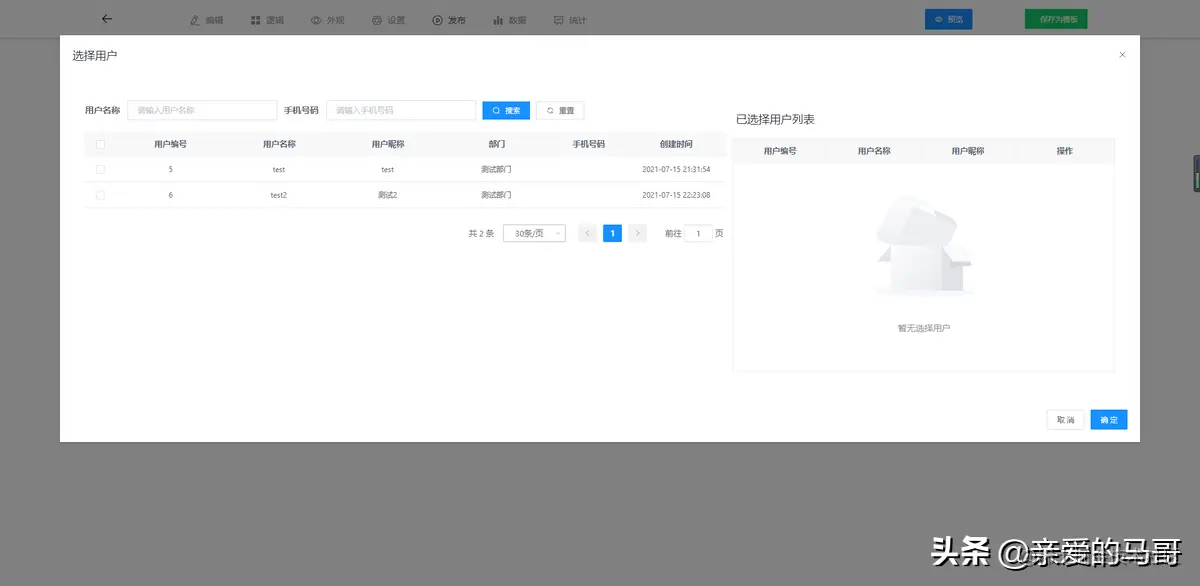Click the 发布 publish icon
The height and width of the screenshot is (586, 1200).
point(435,19)
